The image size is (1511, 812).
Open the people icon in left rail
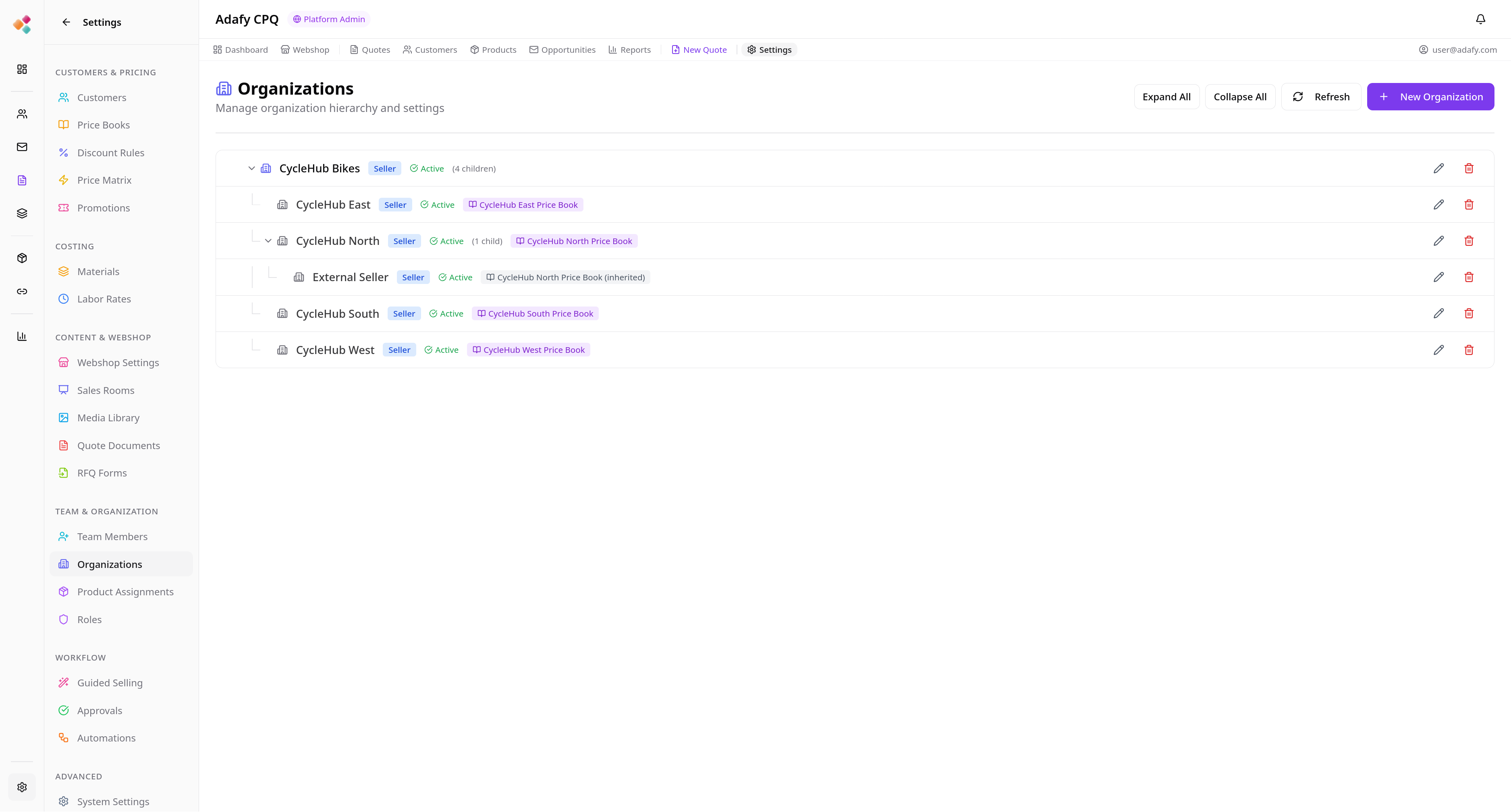22,114
